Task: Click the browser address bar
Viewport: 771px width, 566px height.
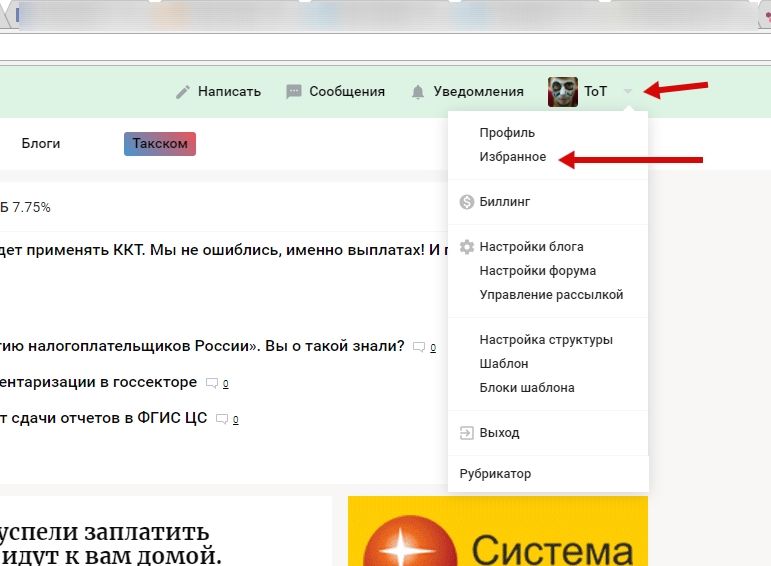Action: click(386, 47)
